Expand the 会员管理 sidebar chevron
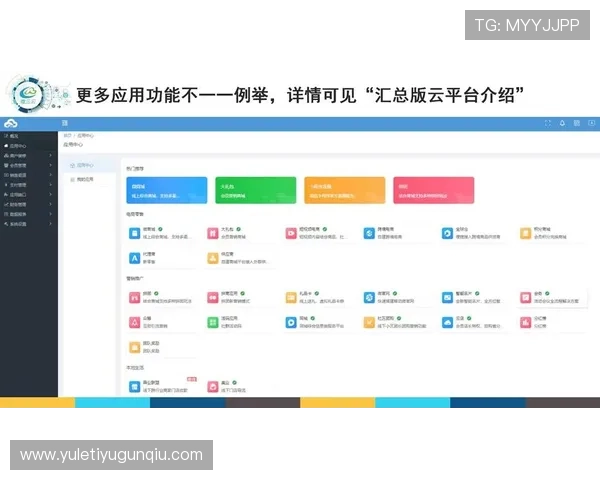Screen dimensions: 600x480 tap(50, 165)
